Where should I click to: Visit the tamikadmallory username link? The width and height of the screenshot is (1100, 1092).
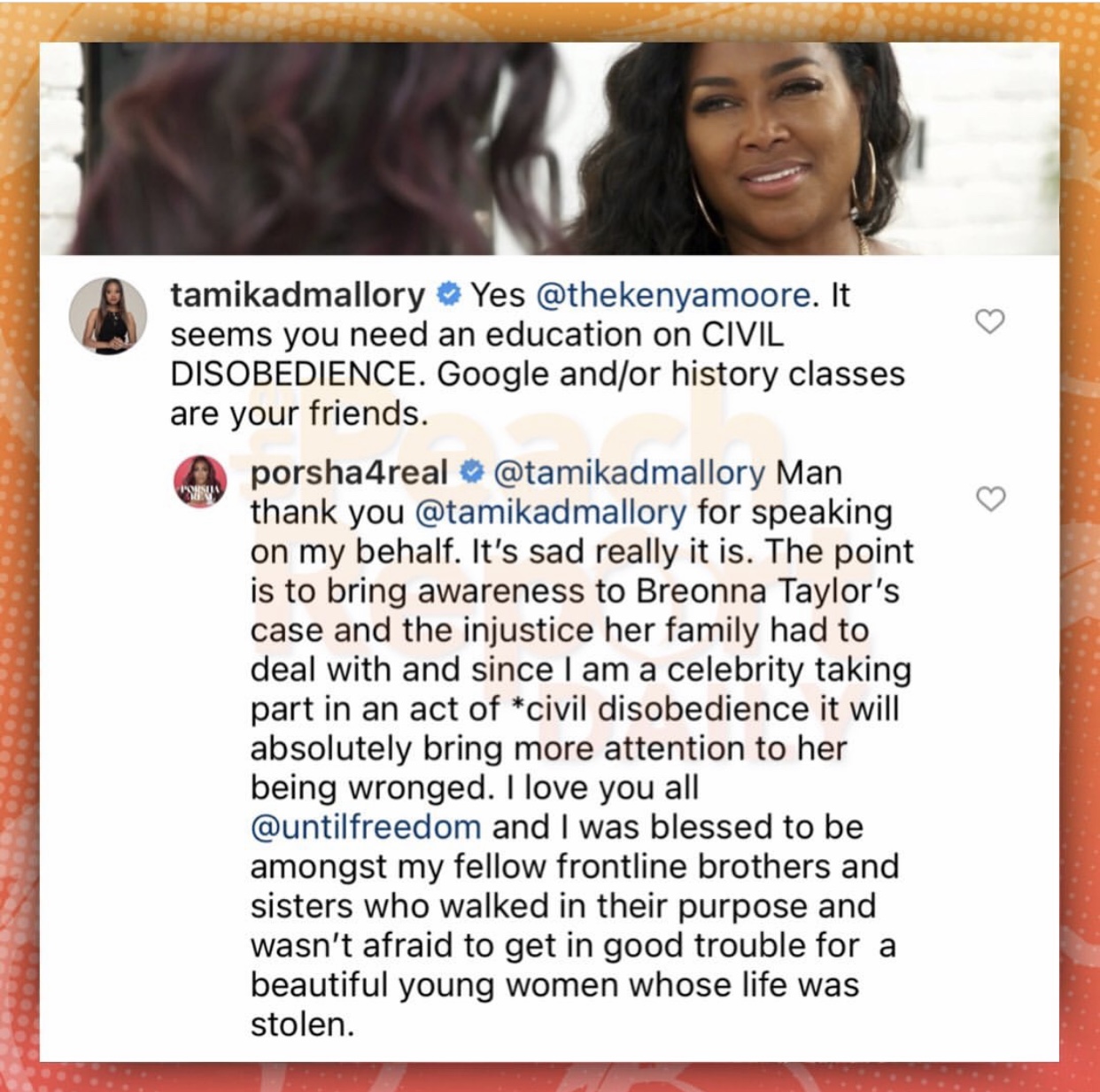298,295
